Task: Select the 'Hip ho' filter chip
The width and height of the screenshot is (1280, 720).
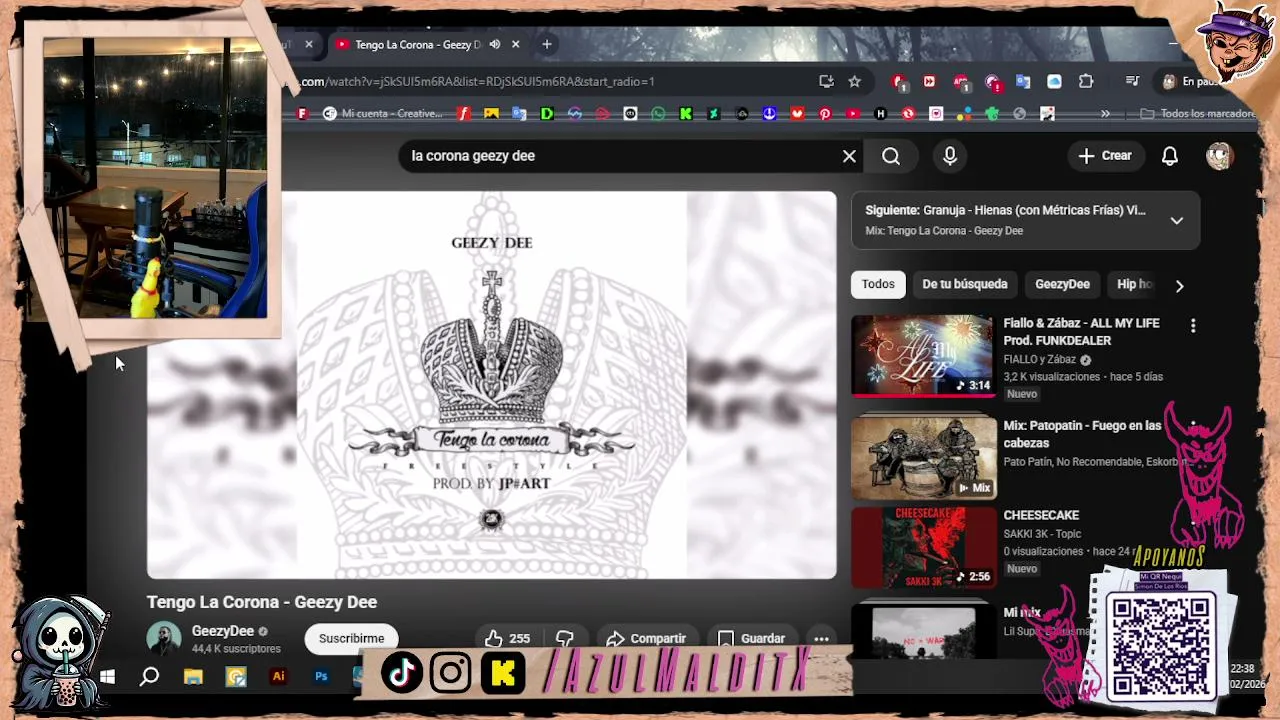Action: pos(1134,284)
